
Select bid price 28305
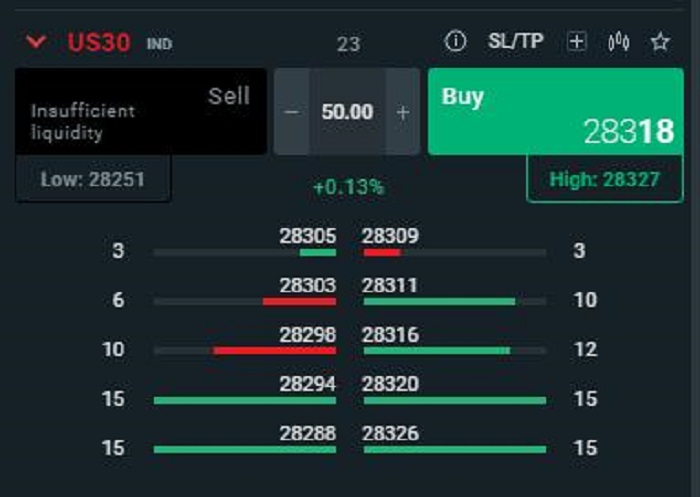click(308, 236)
